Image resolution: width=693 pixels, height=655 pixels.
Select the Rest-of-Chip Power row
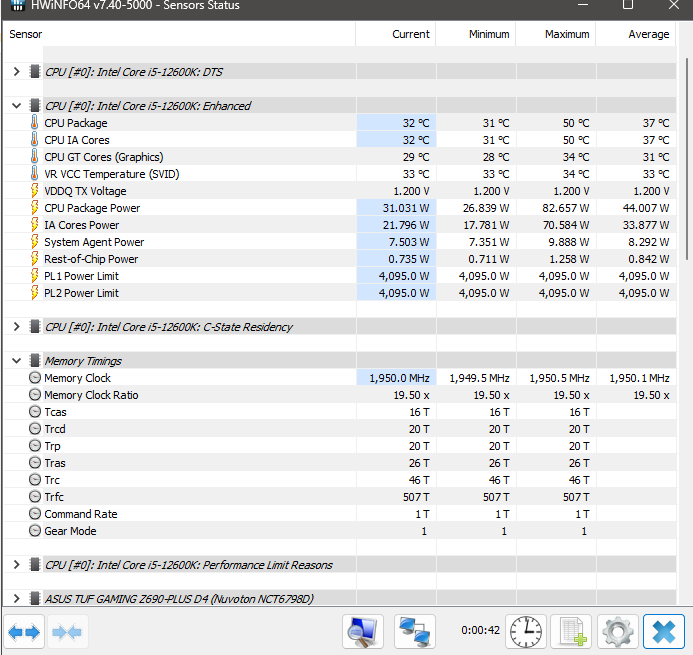[x=340, y=259]
